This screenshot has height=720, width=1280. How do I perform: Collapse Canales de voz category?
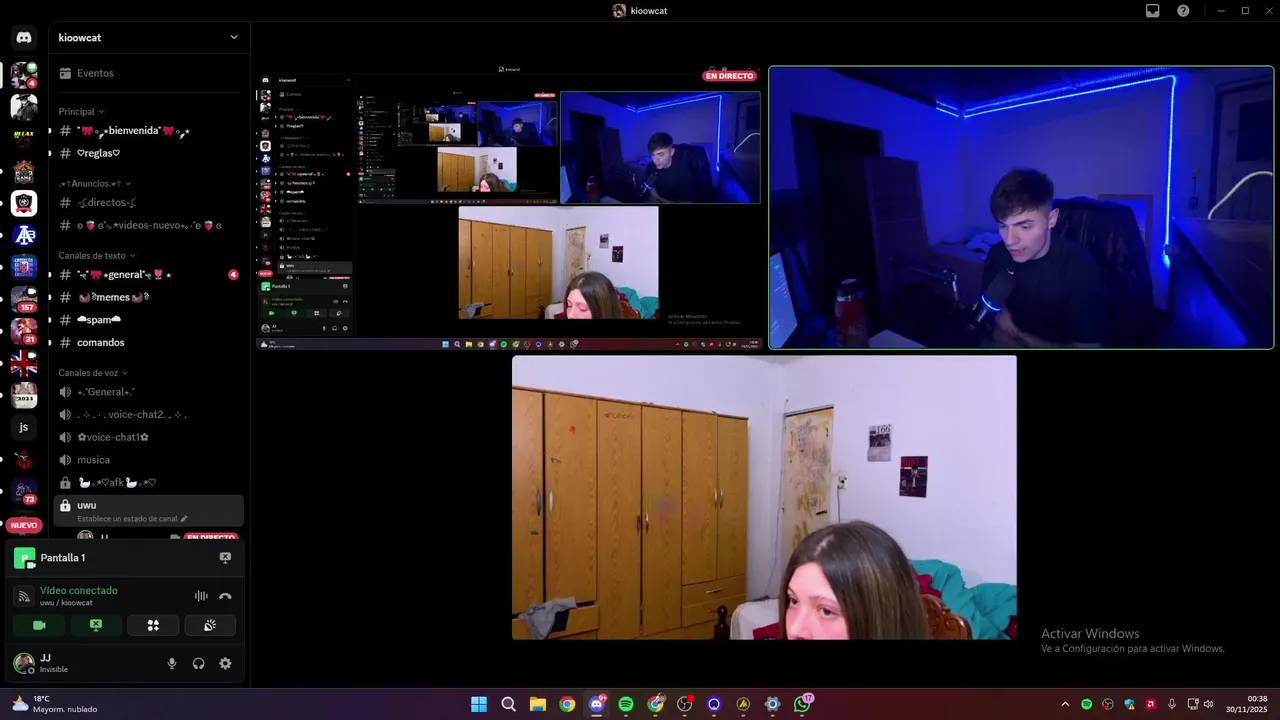pyautogui.click(x=93, y=373)
